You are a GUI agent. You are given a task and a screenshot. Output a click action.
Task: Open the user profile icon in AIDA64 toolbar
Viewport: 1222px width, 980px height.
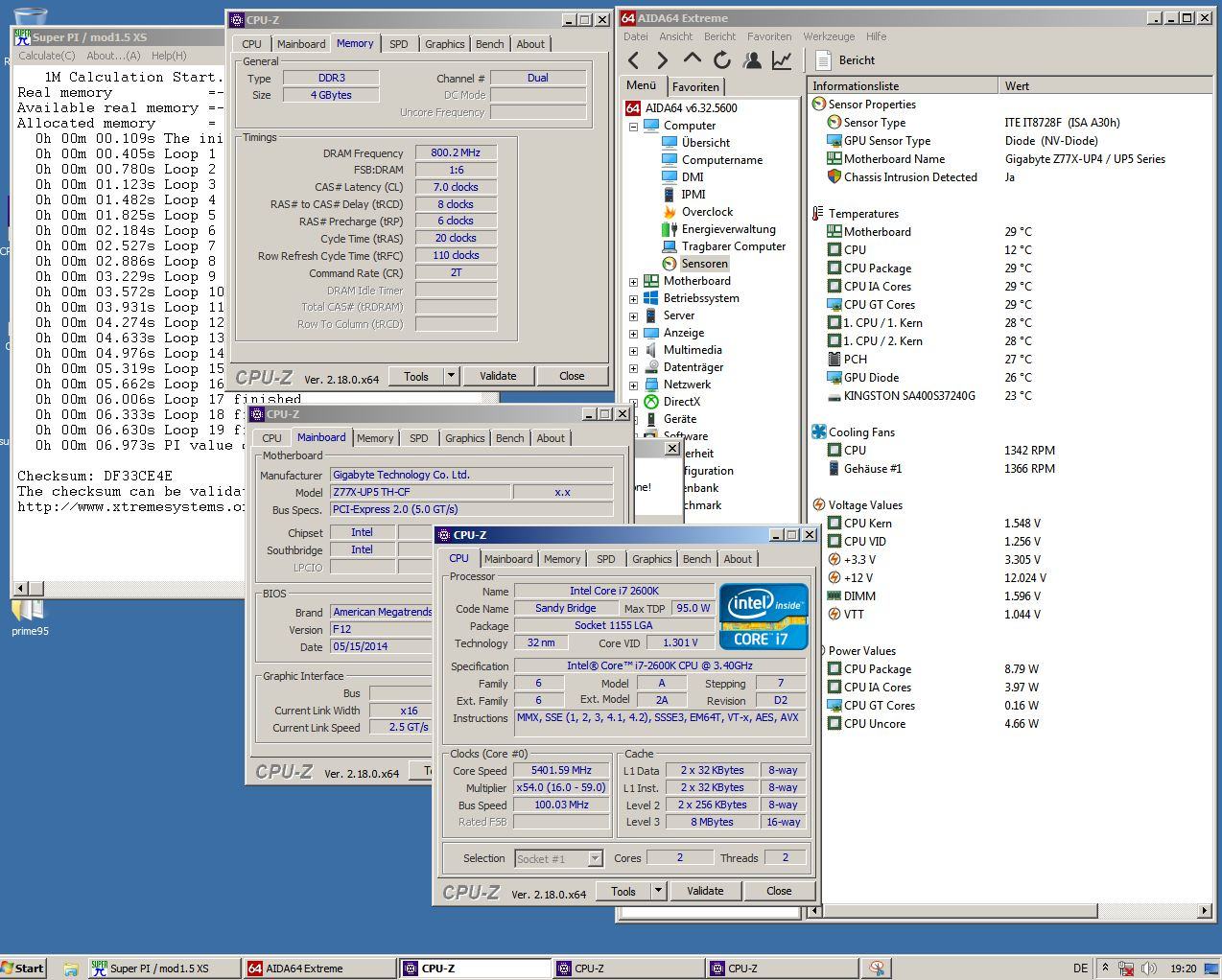pyautogui.click(x=752, y=60)
